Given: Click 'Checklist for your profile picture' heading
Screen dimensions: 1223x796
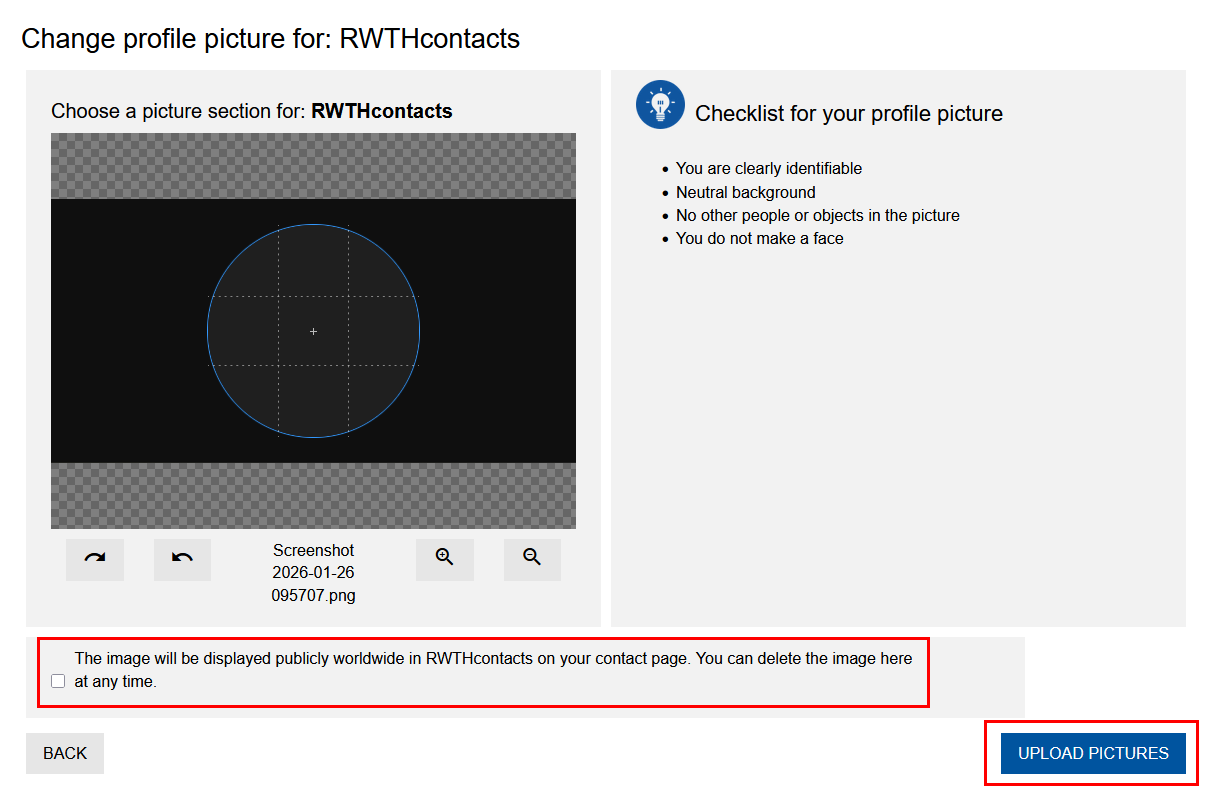Looking at the screenshot, I should pyautogui.click(x=848, y=114).
